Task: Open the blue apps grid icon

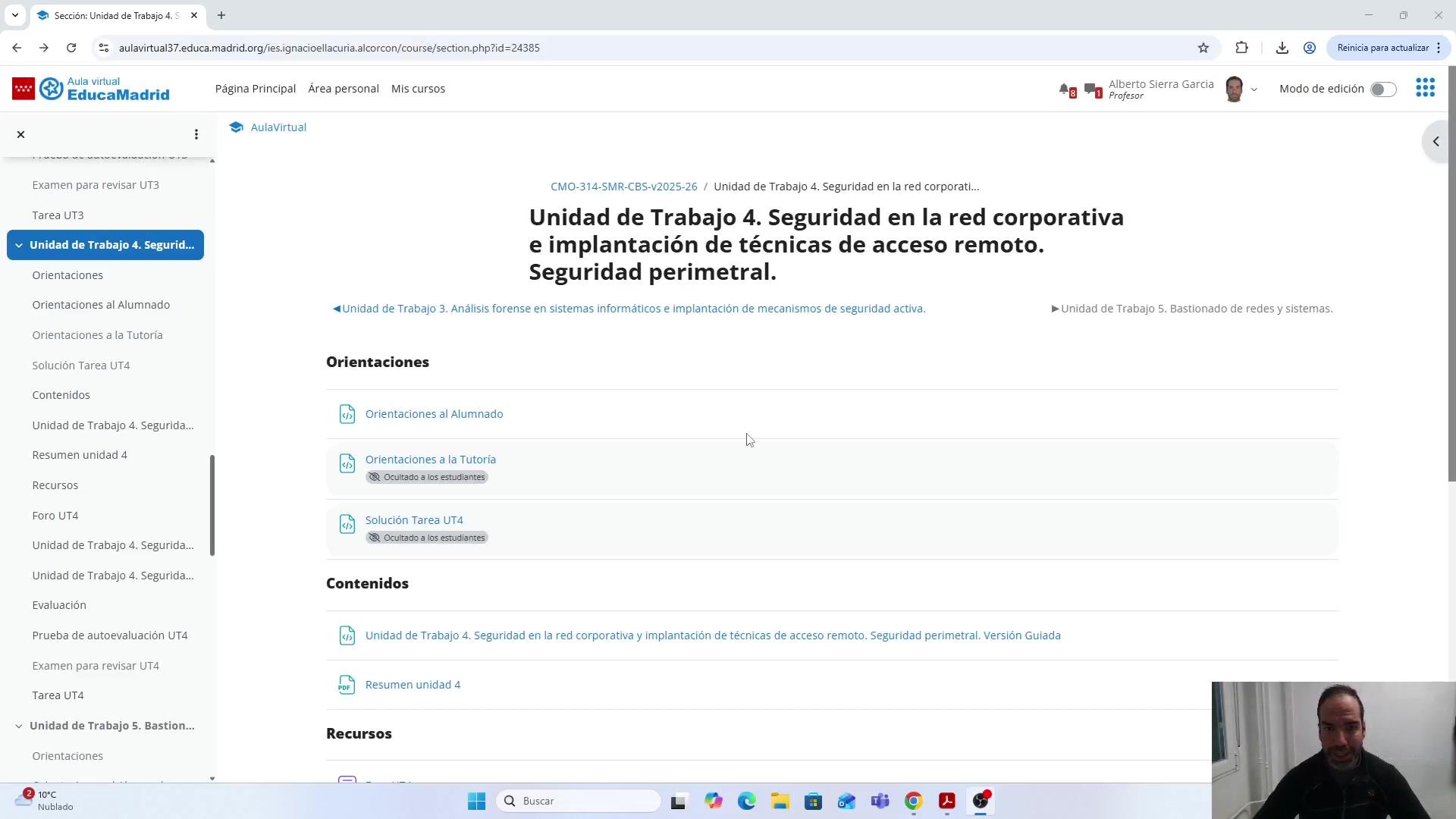Action: (1425, 88)
